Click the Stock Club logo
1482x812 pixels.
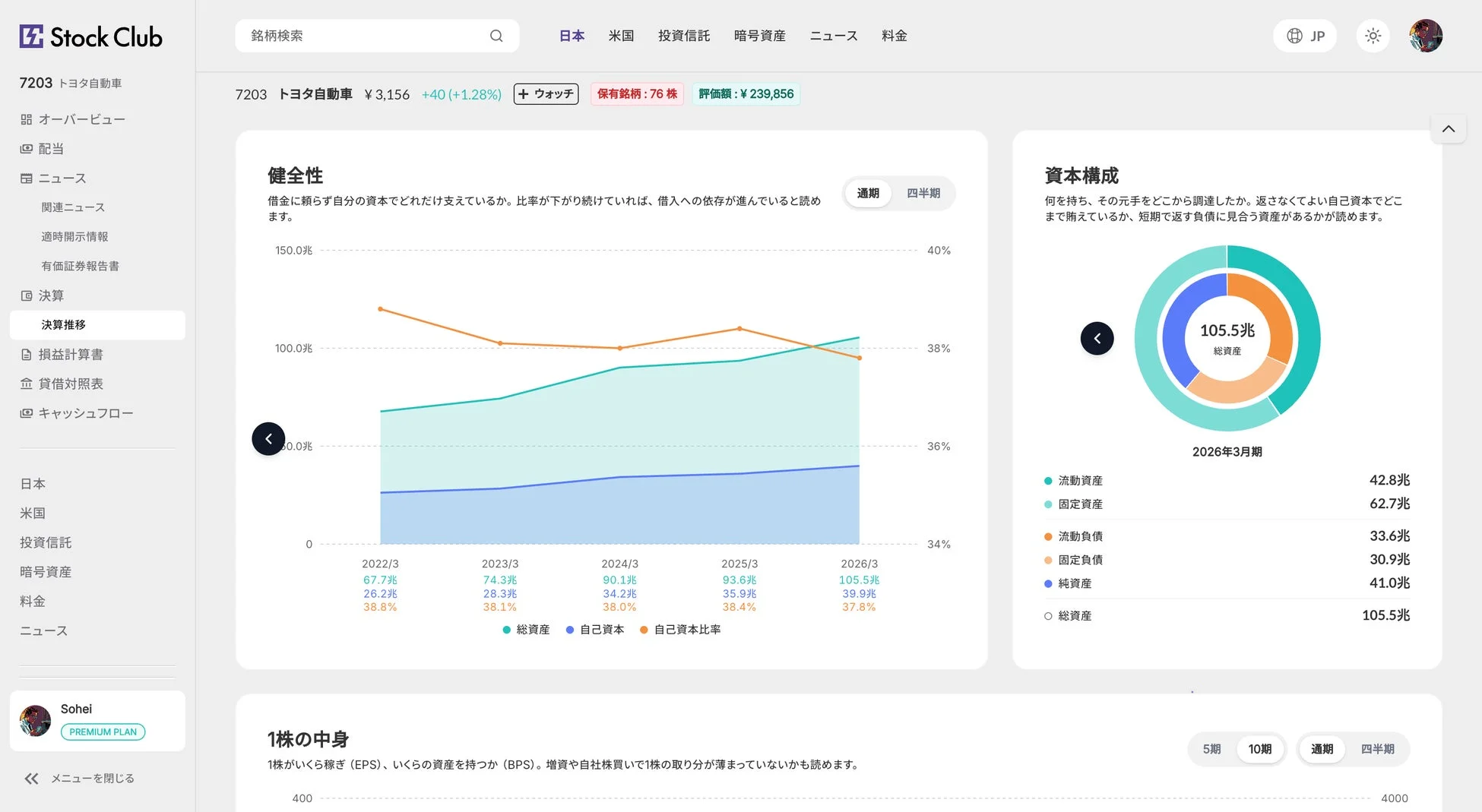(x=90, y=36)
